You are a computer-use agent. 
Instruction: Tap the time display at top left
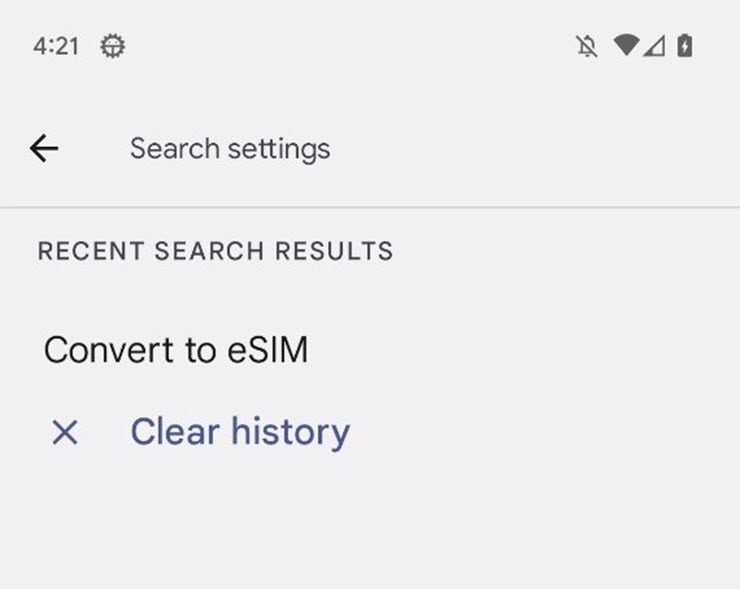[56, 46]
